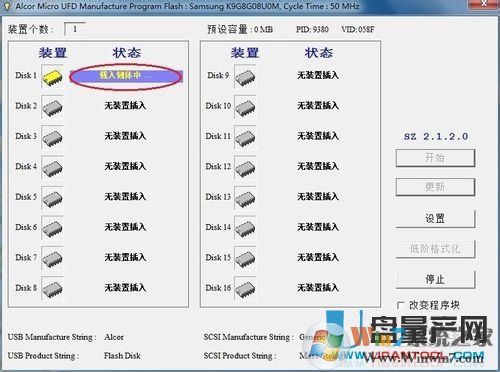The width and height of the screenshot is (500, 372).
Task: Select the Disk 12 chip icon
Action: [245, 167]
